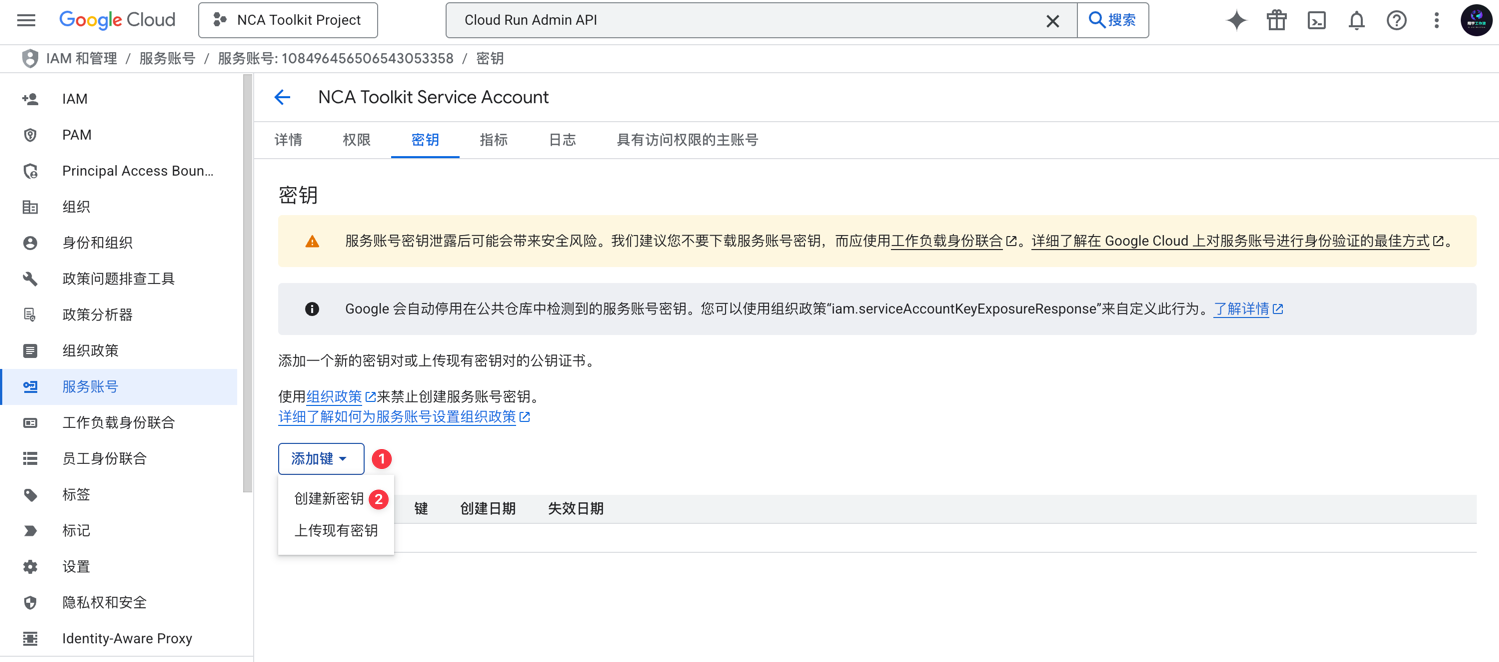1499x662 pixels.
Task: Click the Google Cloud logo
Action: click(117, 20)
